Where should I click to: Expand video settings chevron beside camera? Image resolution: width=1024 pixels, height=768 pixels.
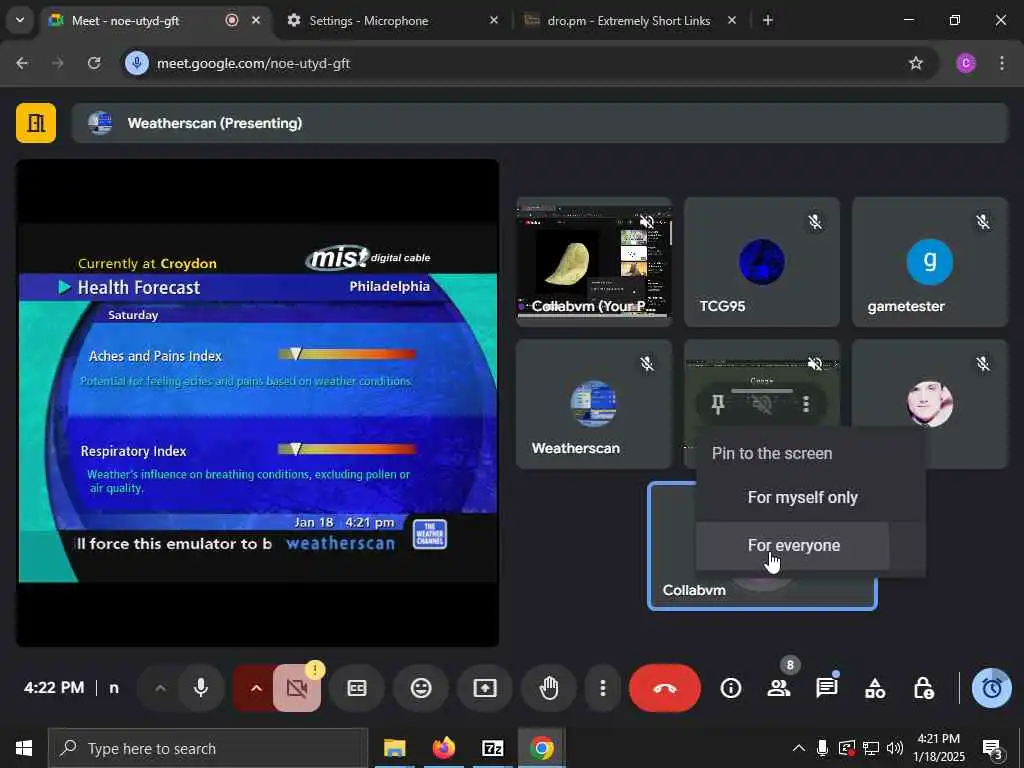click(x=255, y=688)
